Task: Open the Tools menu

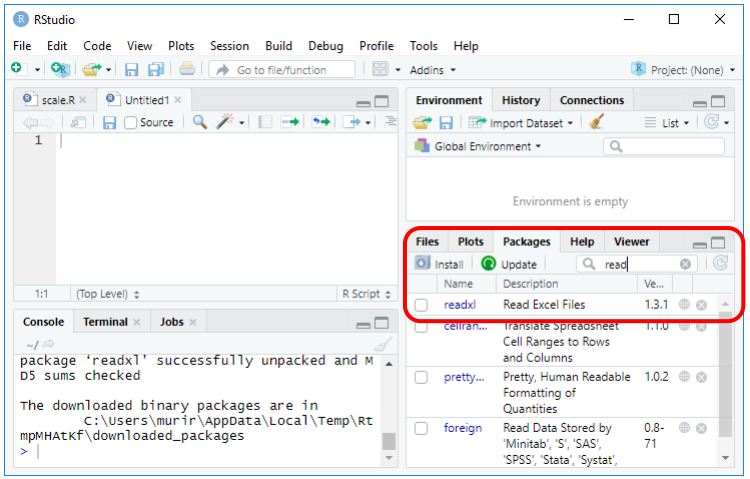Action: 423,46
